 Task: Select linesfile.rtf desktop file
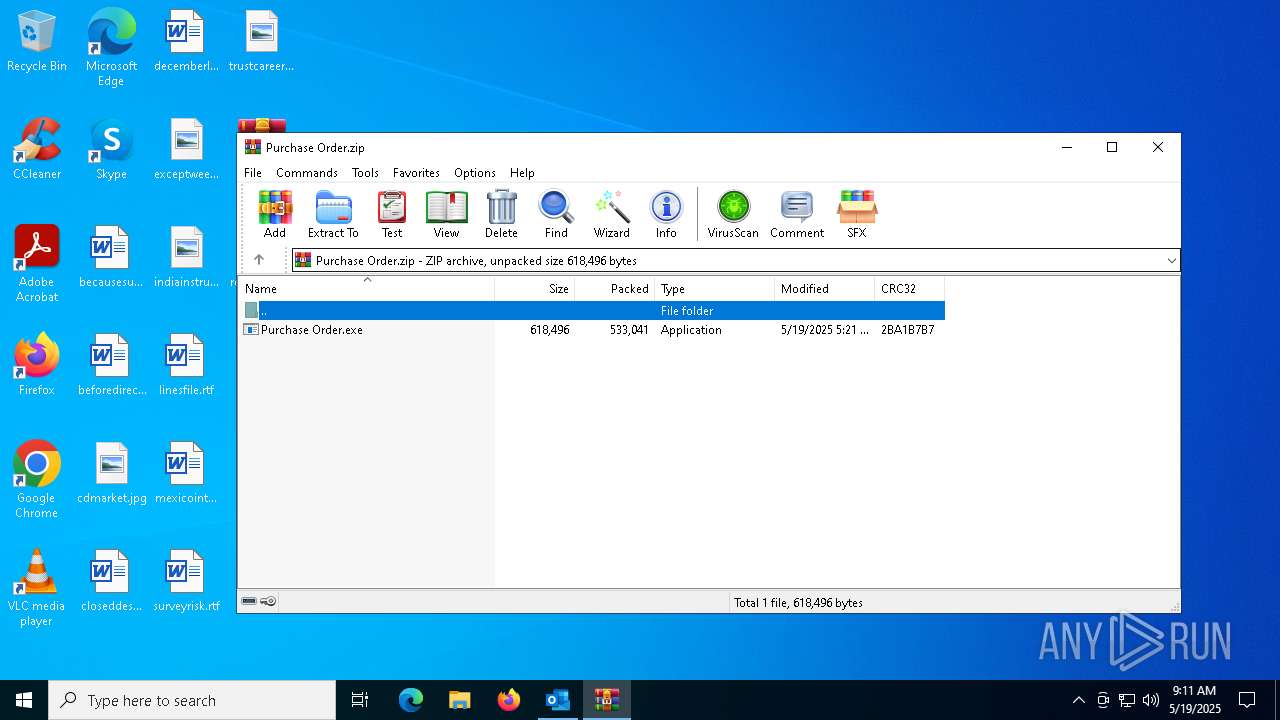(186, 365)
